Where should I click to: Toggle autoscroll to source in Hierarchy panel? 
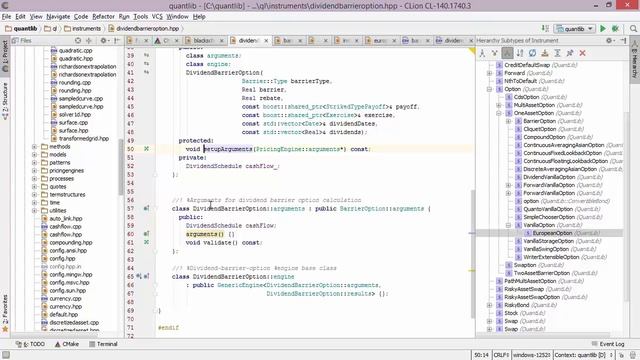click(x=545, y=53)
